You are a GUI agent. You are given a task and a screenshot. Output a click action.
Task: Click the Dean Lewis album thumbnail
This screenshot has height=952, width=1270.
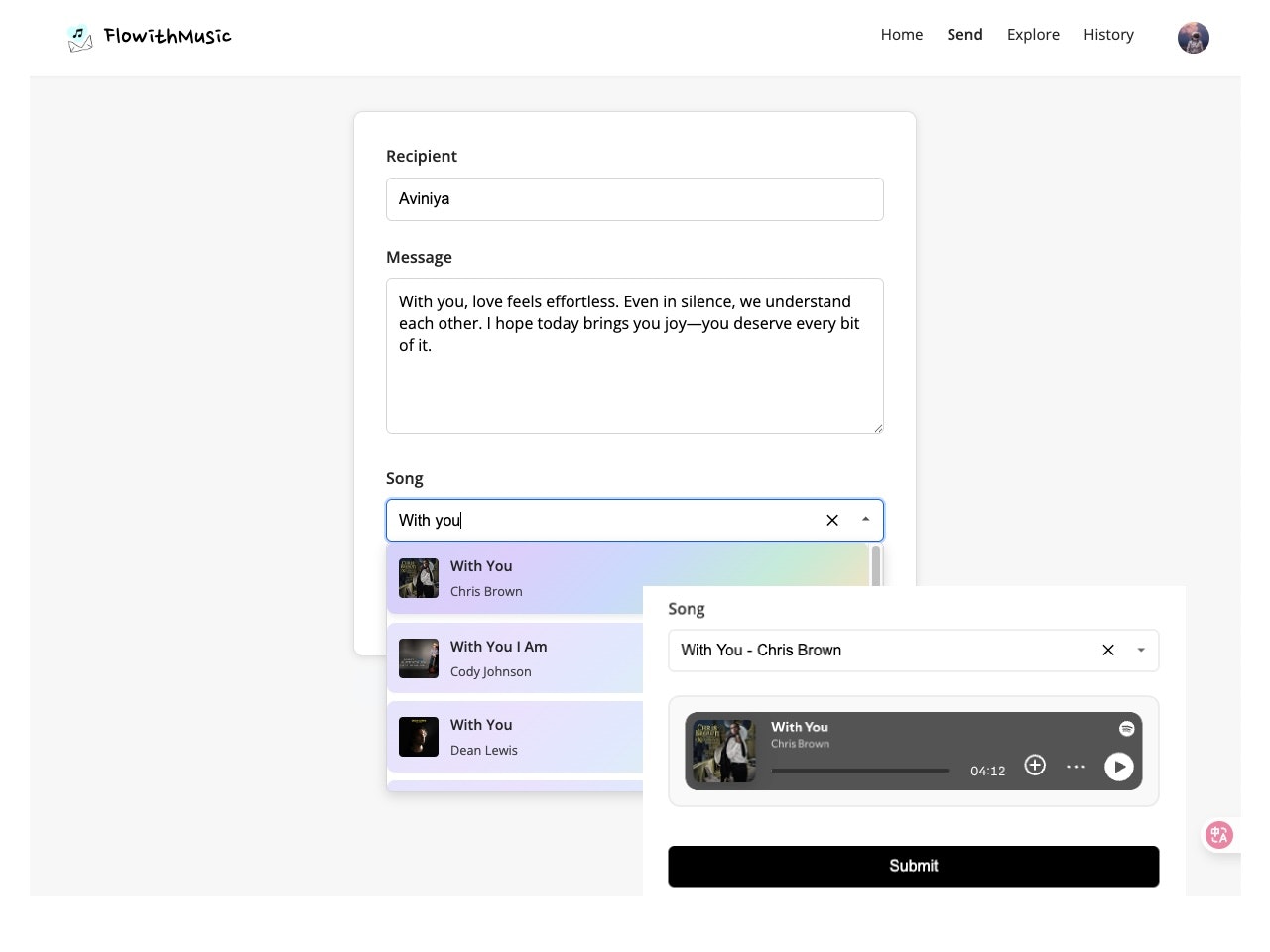coord(419,737)
